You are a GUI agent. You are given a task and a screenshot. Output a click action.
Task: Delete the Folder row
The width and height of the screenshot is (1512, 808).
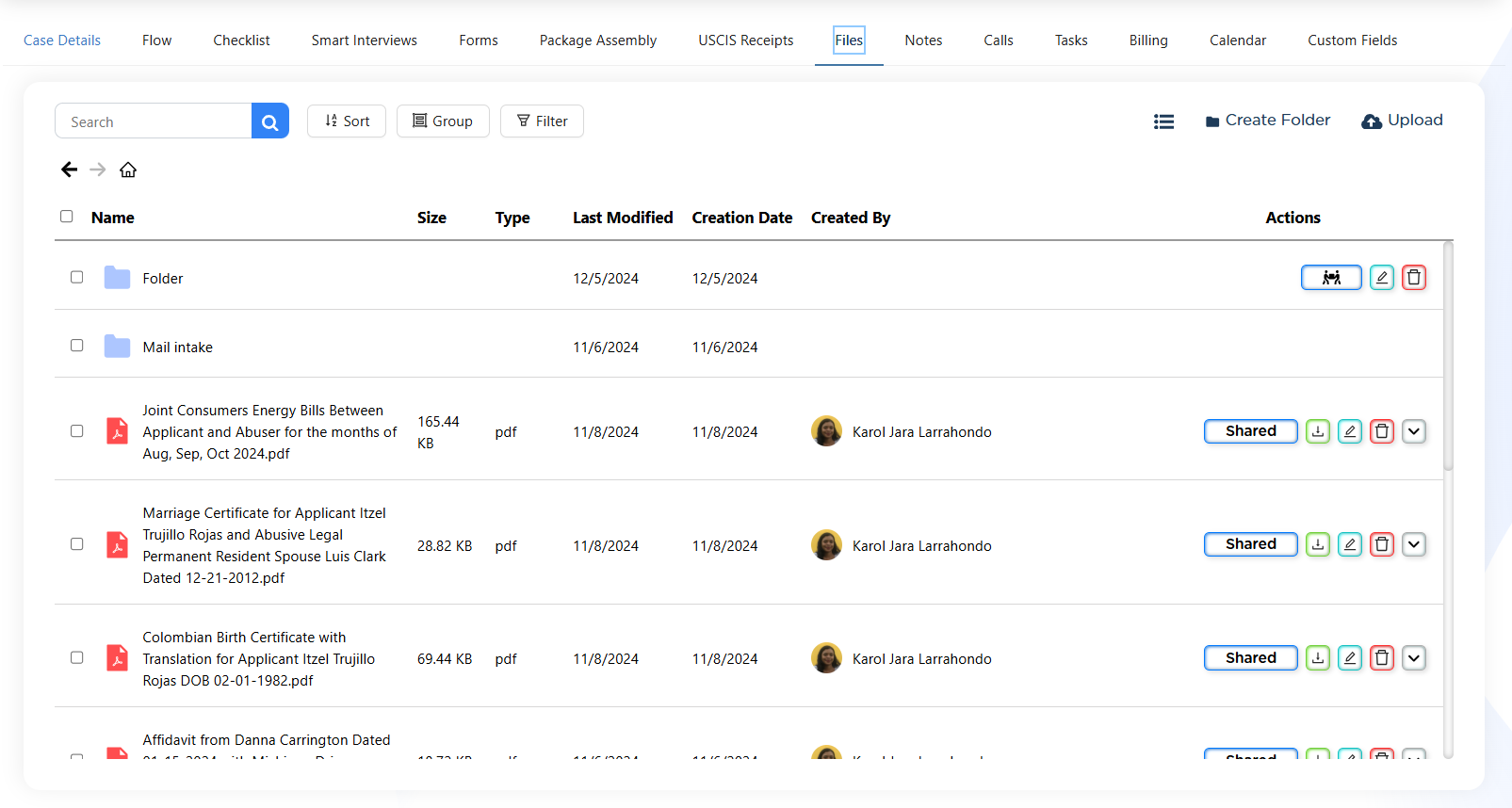1414,278
